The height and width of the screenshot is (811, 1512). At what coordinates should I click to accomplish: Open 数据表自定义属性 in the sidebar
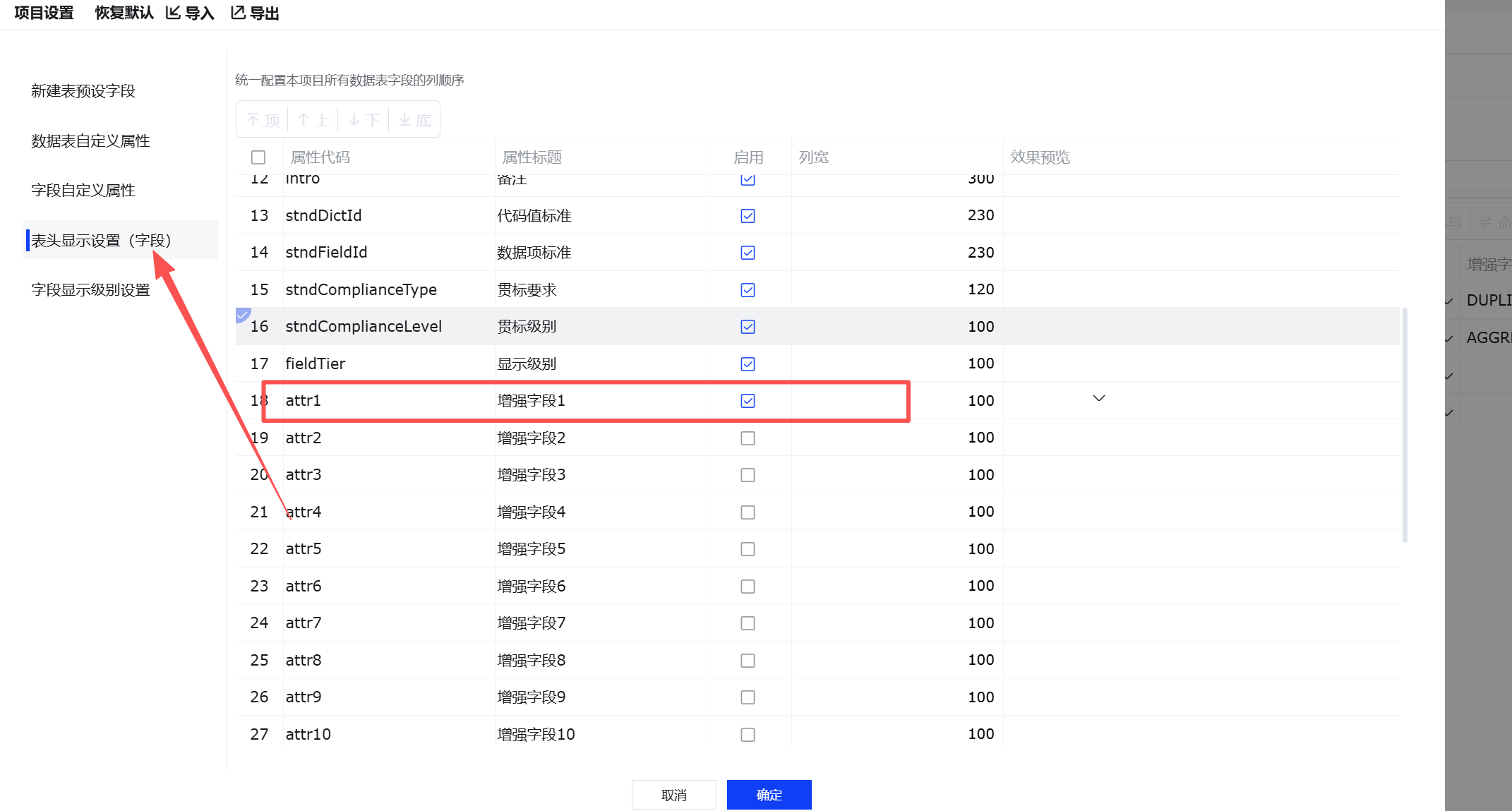pyautogui.click(x=90, y=141)
